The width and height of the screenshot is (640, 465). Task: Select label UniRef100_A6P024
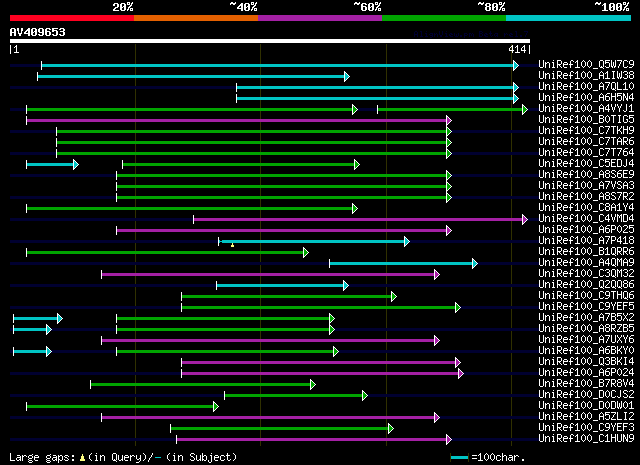(586, 373)
